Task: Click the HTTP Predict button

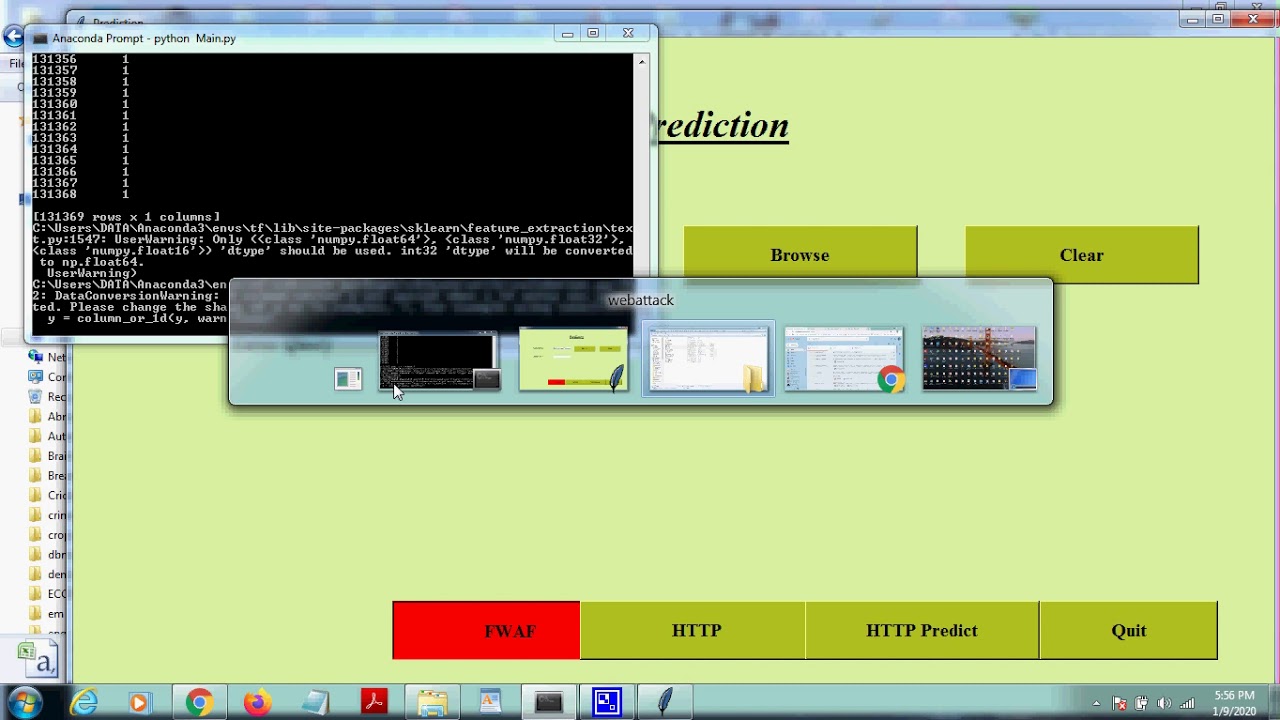Action: pos(922,630)
